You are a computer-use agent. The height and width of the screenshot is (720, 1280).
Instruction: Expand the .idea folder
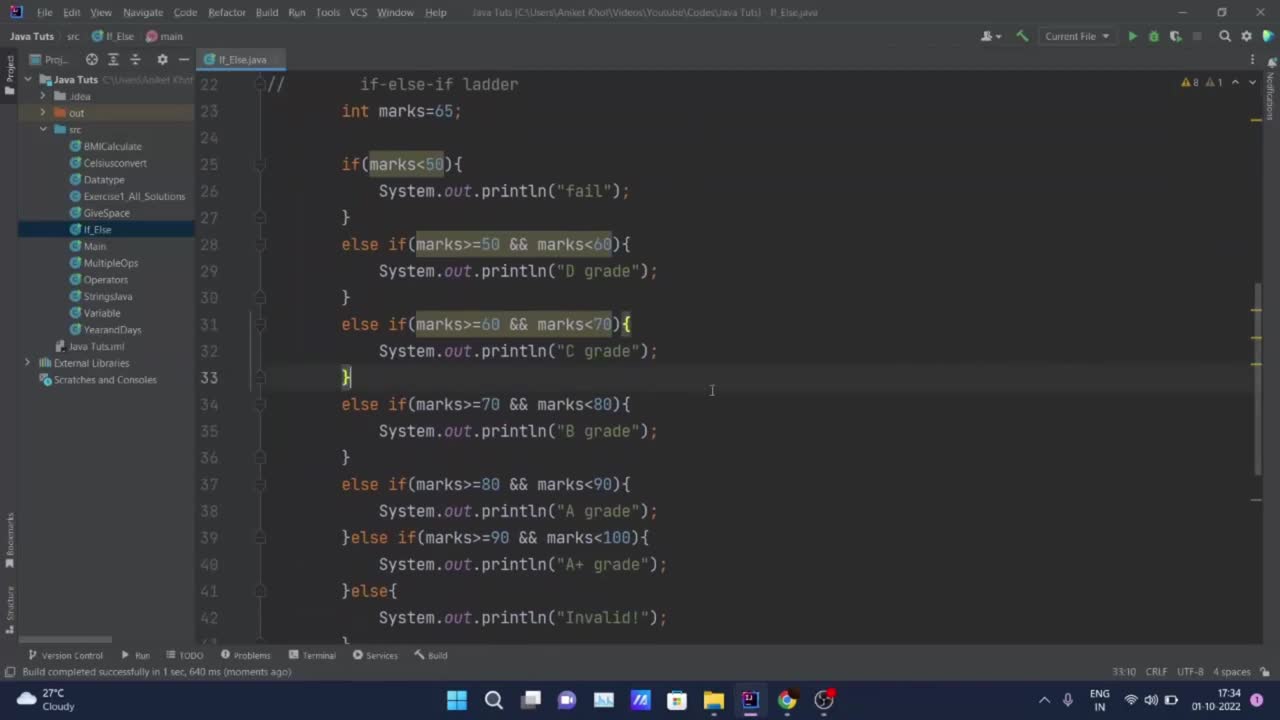[x=43, y=96]
